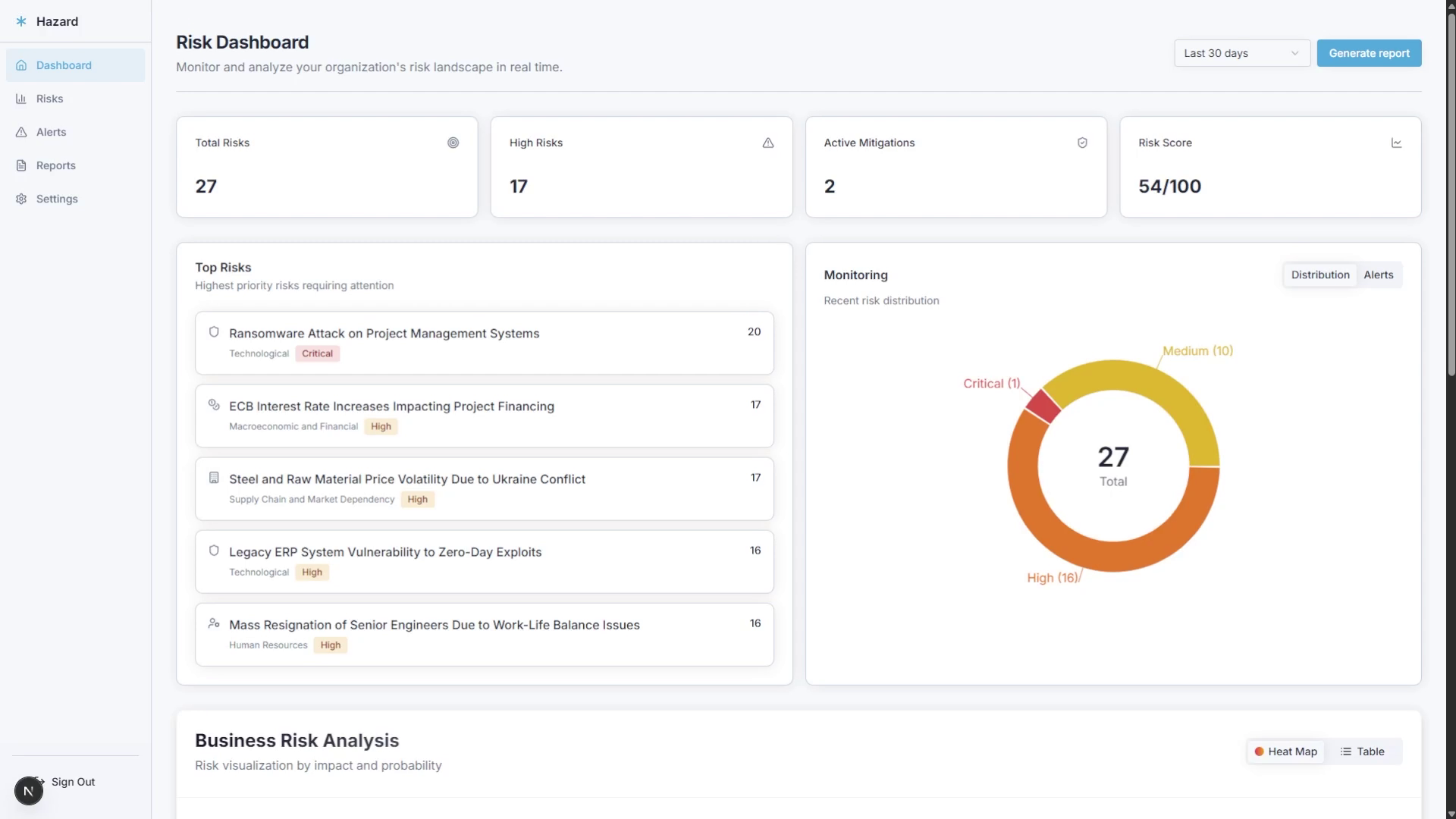Select the Heat Map view toggle
The height and width of the screenshot is (819, 1456).
[1285, 752]
